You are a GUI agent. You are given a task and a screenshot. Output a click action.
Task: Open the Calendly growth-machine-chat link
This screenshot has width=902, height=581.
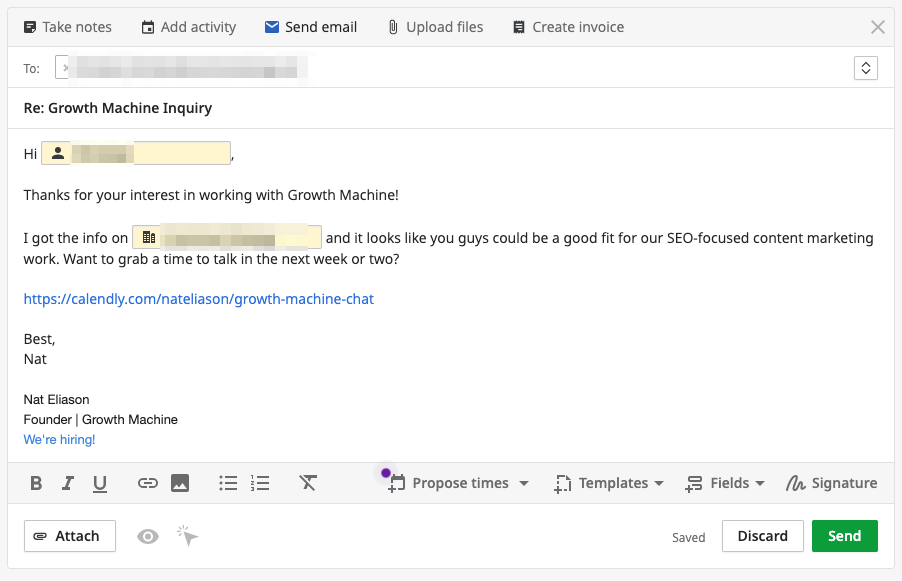pos(198,299)
